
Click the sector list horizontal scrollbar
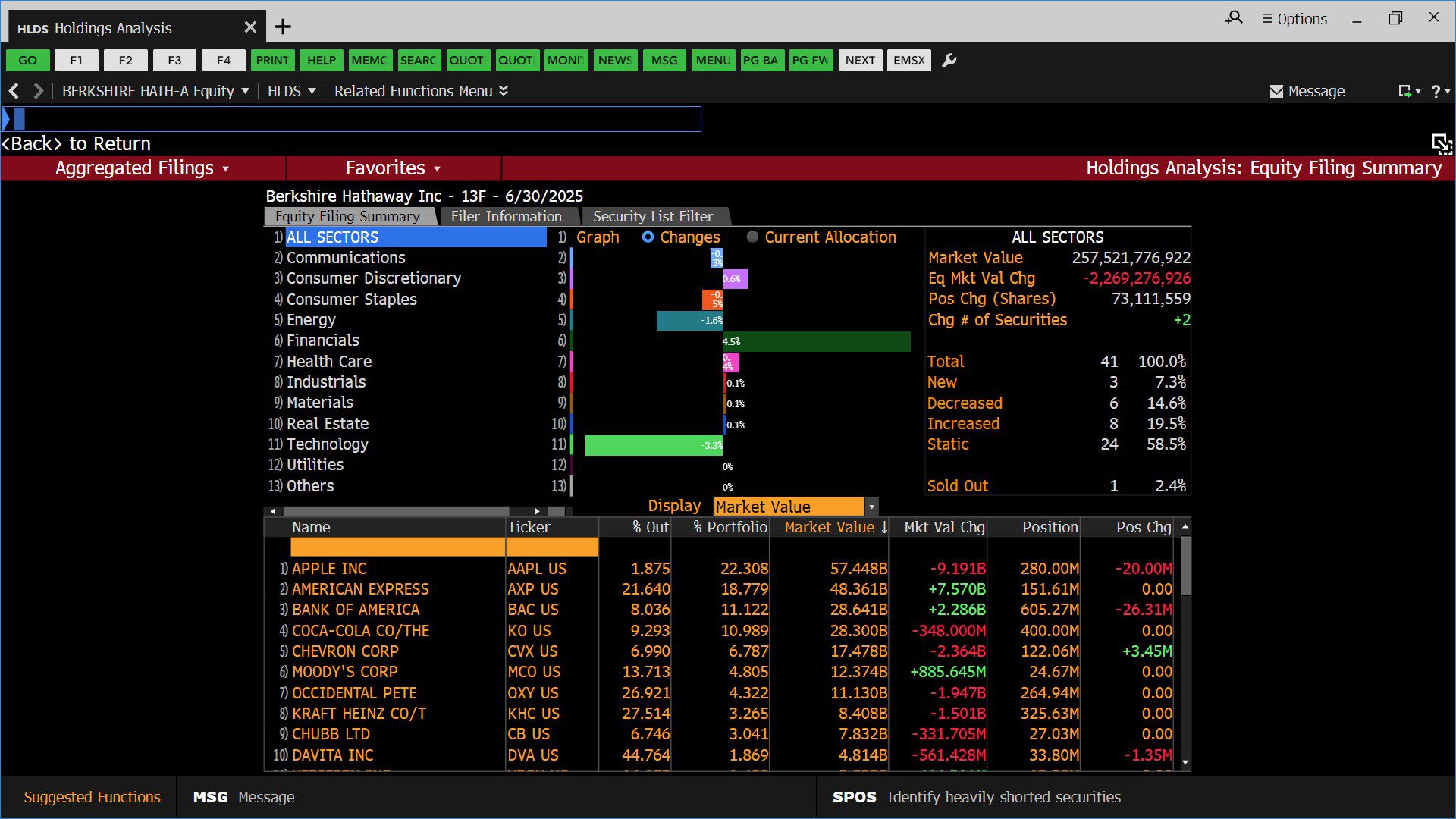(396, 511)
